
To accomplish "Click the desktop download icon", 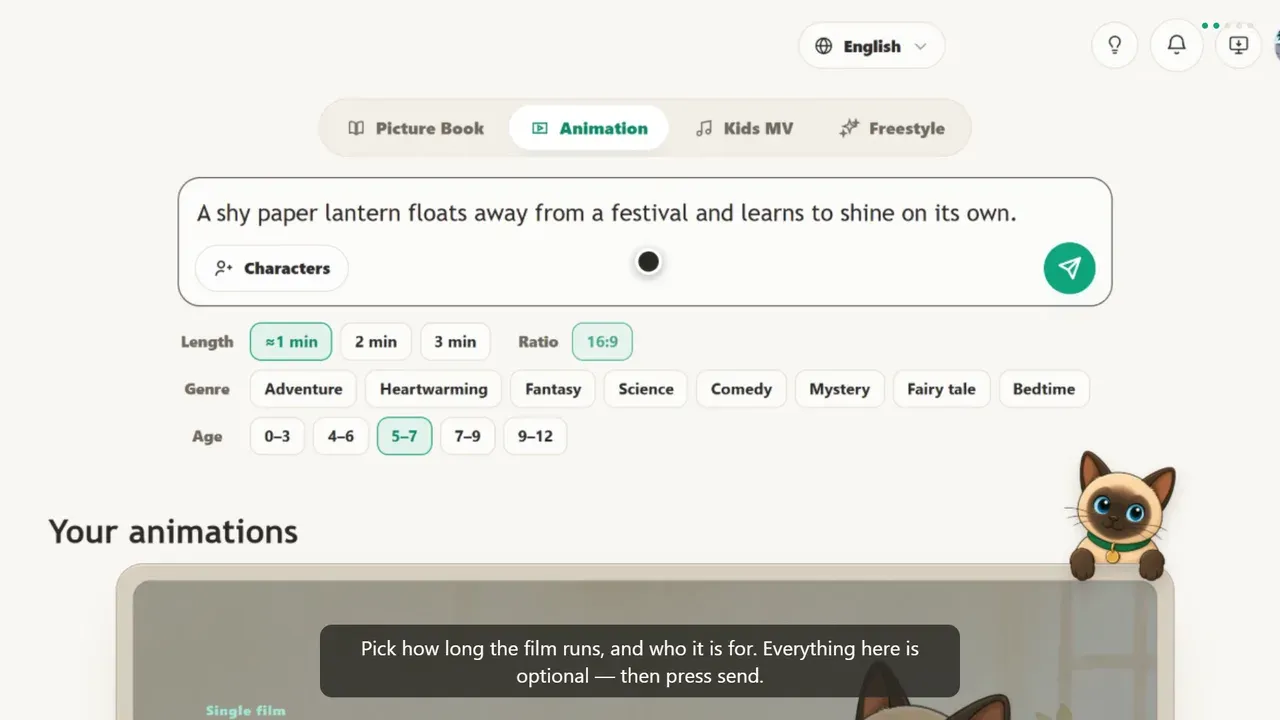I will coord(1239,45).
